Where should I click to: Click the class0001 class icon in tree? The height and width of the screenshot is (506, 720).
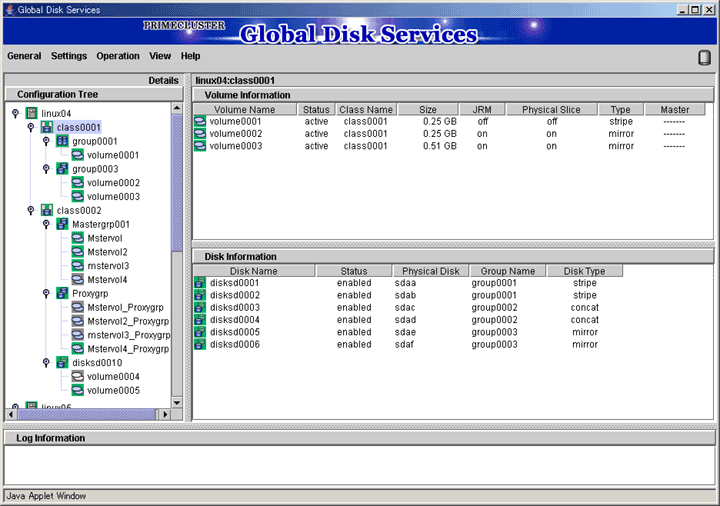tap(47, 127)
